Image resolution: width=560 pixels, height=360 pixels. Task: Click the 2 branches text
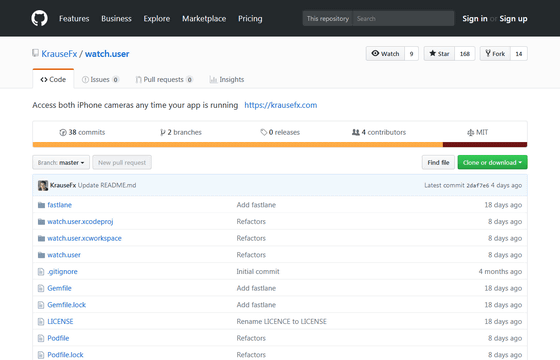tap(185, 132)
